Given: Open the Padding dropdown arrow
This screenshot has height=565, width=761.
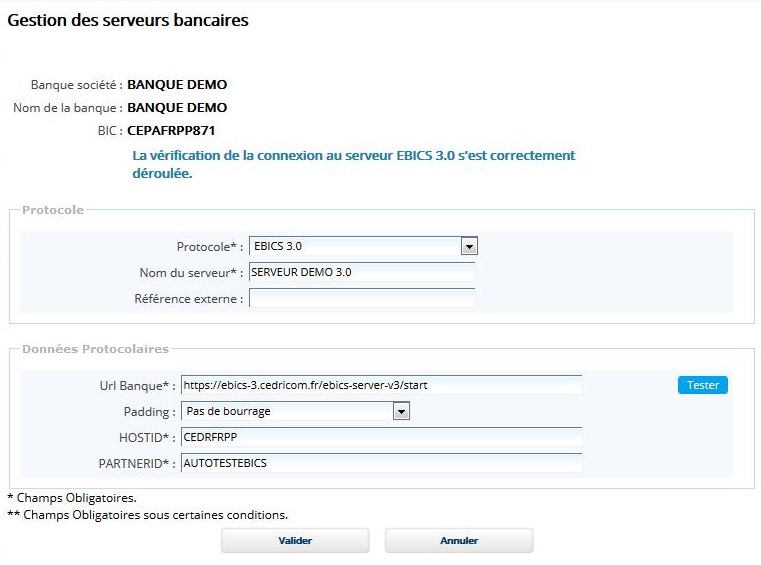Looking at the screenshot, I should 401,411.
